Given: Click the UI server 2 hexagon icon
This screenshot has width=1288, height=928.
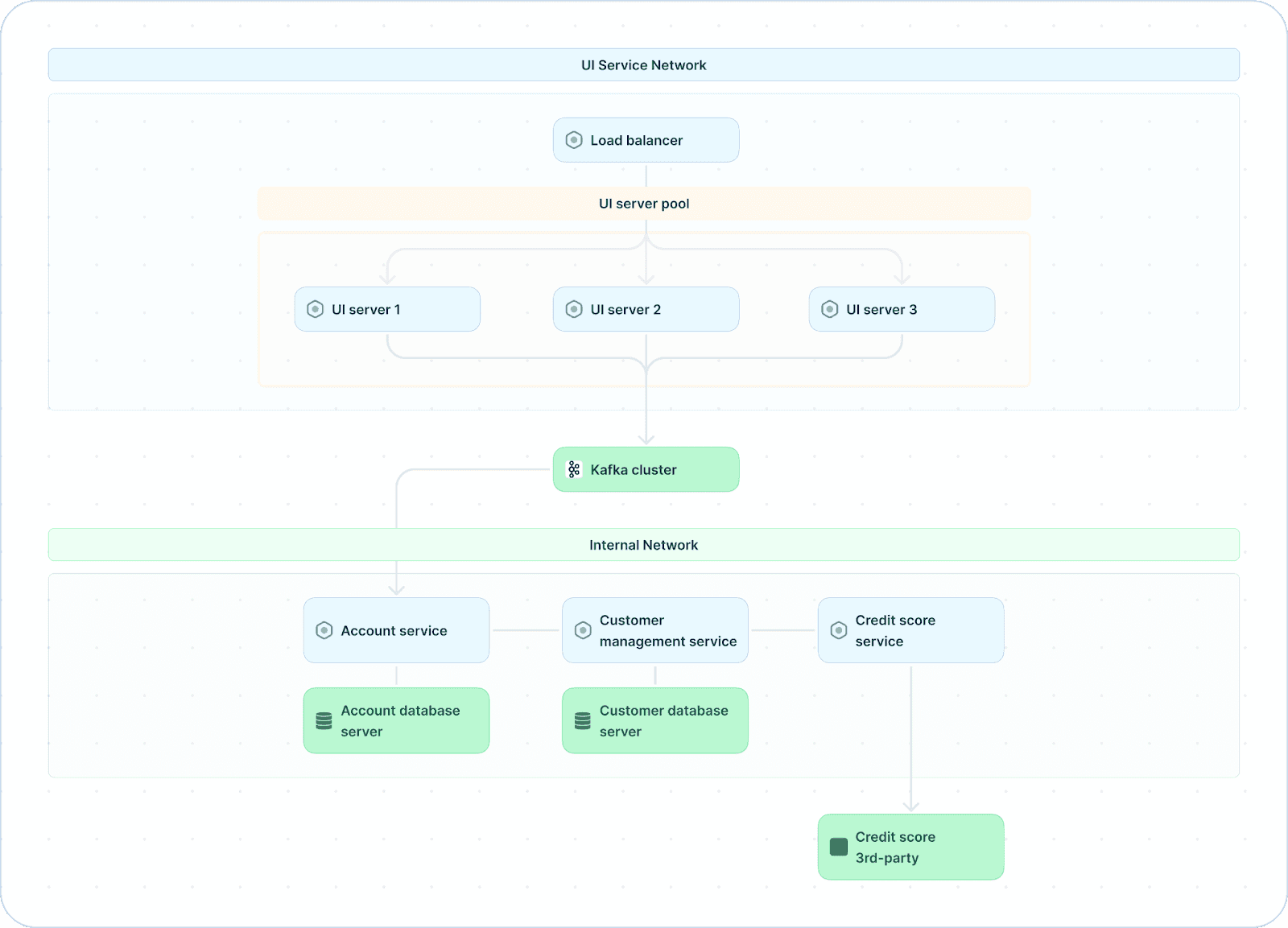Looking at the screenshot, I should [x=574, y=309].
